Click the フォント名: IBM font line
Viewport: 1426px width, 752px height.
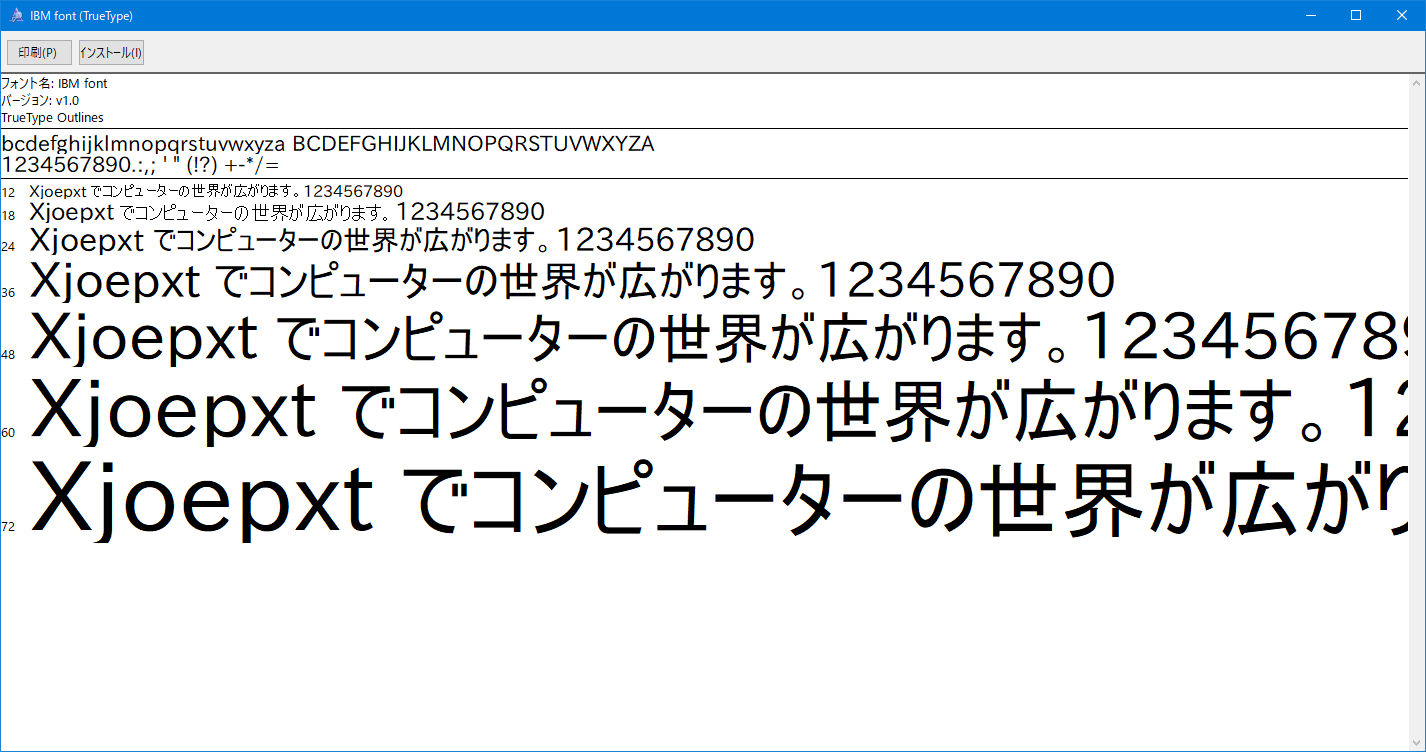55,84
